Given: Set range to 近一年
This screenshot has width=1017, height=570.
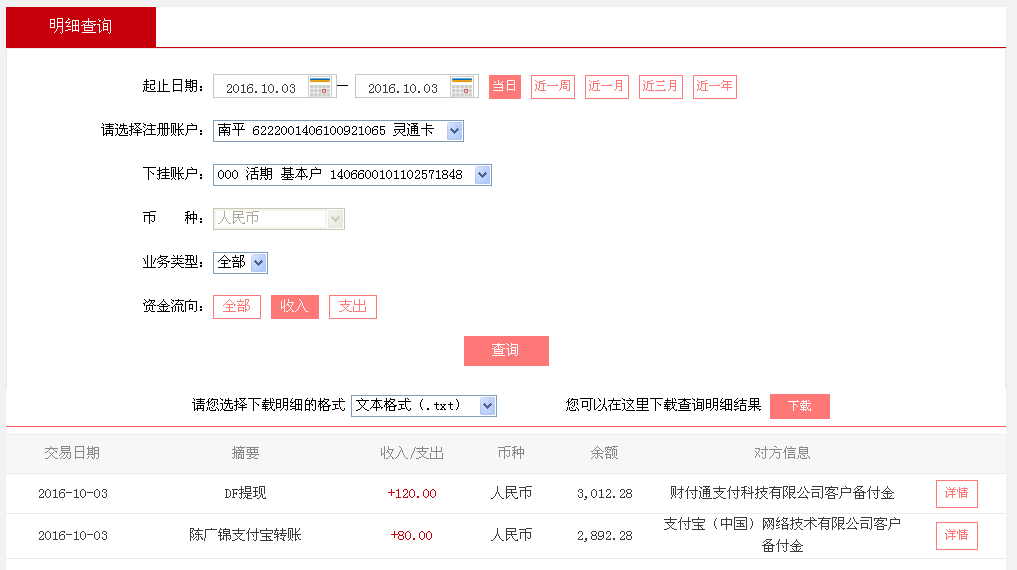Looking at the screenshot, I should coord(714,87).
